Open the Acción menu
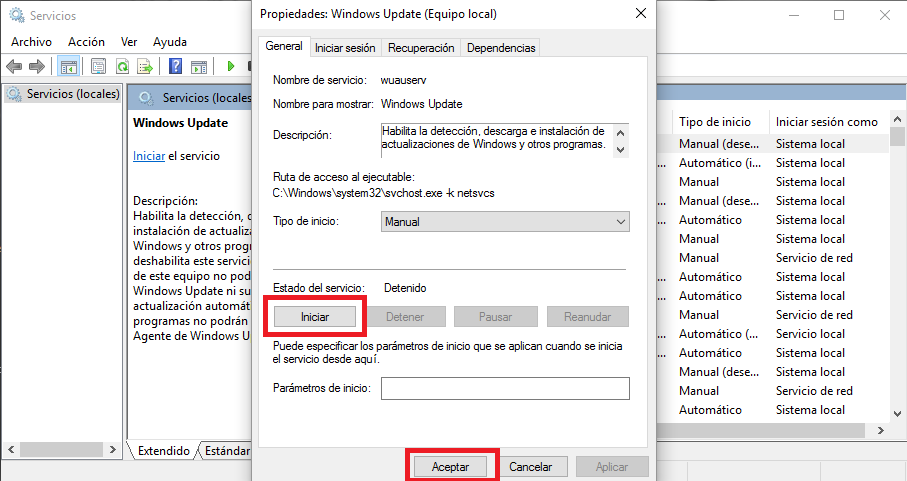This screenshot has width=907, height=481. pyautogui.click(x=86, y=42)
